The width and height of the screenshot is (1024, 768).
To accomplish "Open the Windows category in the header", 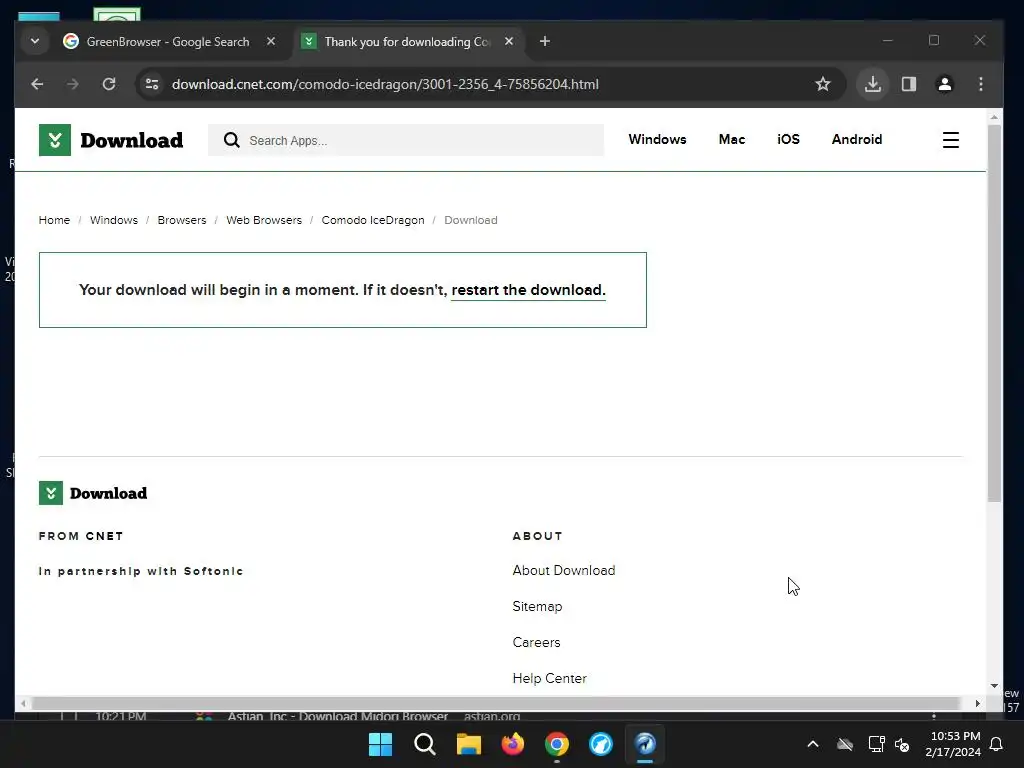I will 657,139.
